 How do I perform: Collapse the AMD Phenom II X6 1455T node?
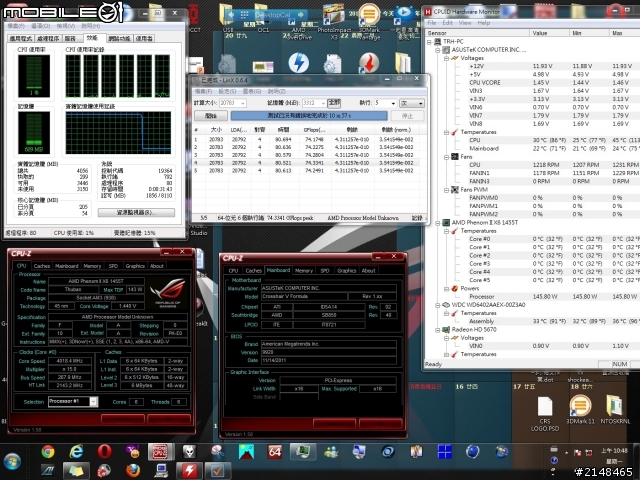pos(438,223)
